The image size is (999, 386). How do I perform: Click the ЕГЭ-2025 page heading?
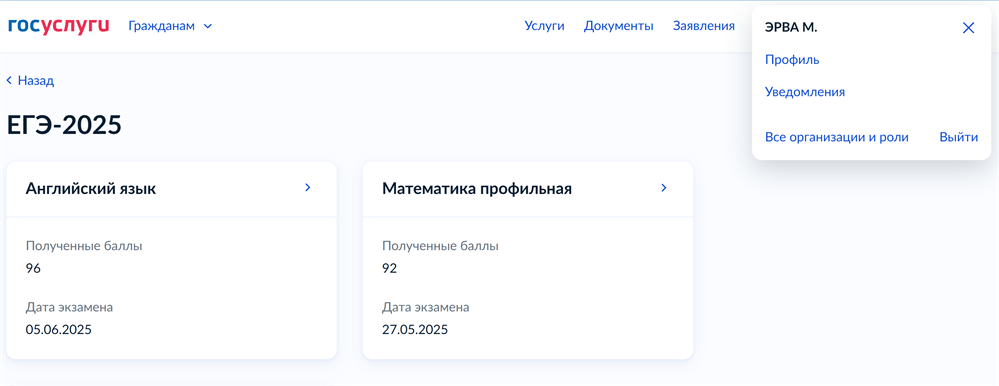click(x=64, y=125)
